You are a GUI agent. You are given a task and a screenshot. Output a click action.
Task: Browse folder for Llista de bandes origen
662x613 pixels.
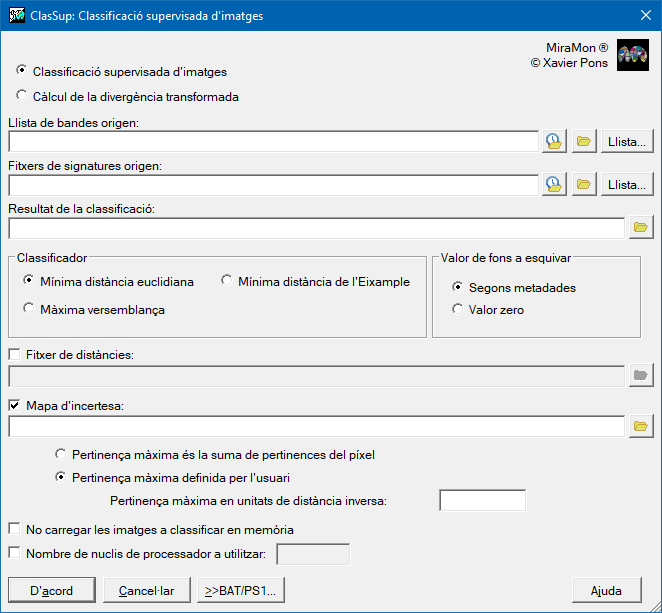tap(584, 142)
